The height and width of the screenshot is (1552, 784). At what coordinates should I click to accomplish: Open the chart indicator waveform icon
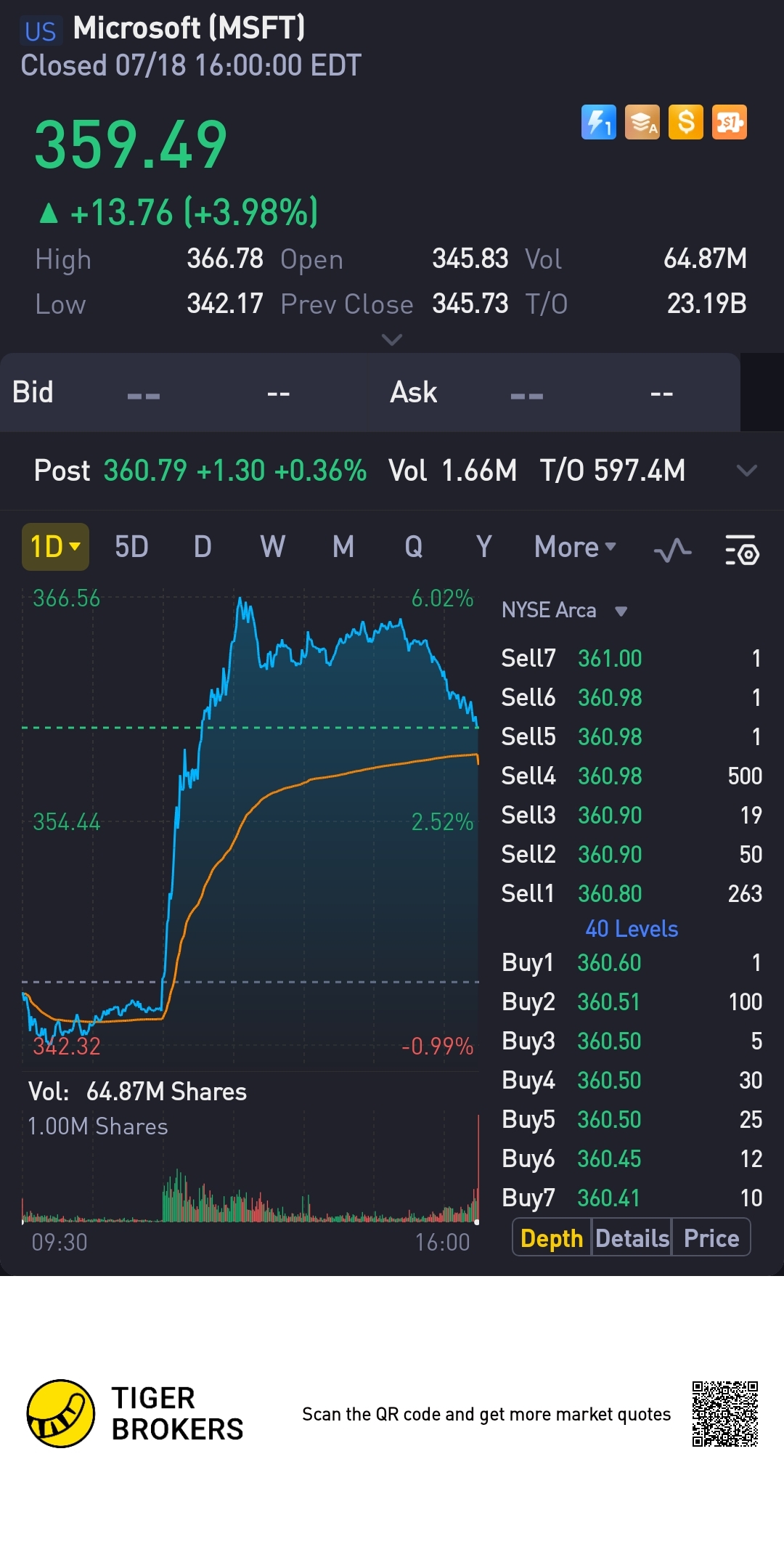point(672,550)
